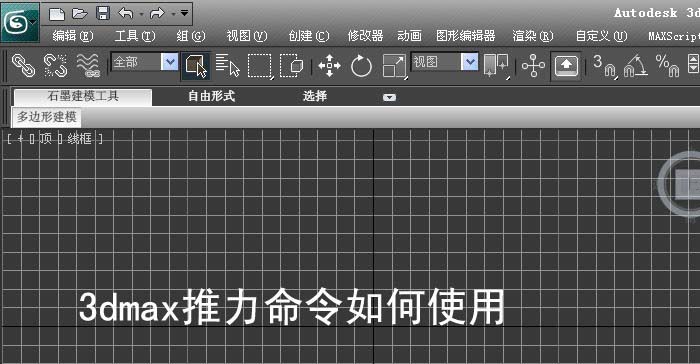Open the 创建(C) menu
The height and width of the screenshot is (364, 700).
tap(308, 36)
